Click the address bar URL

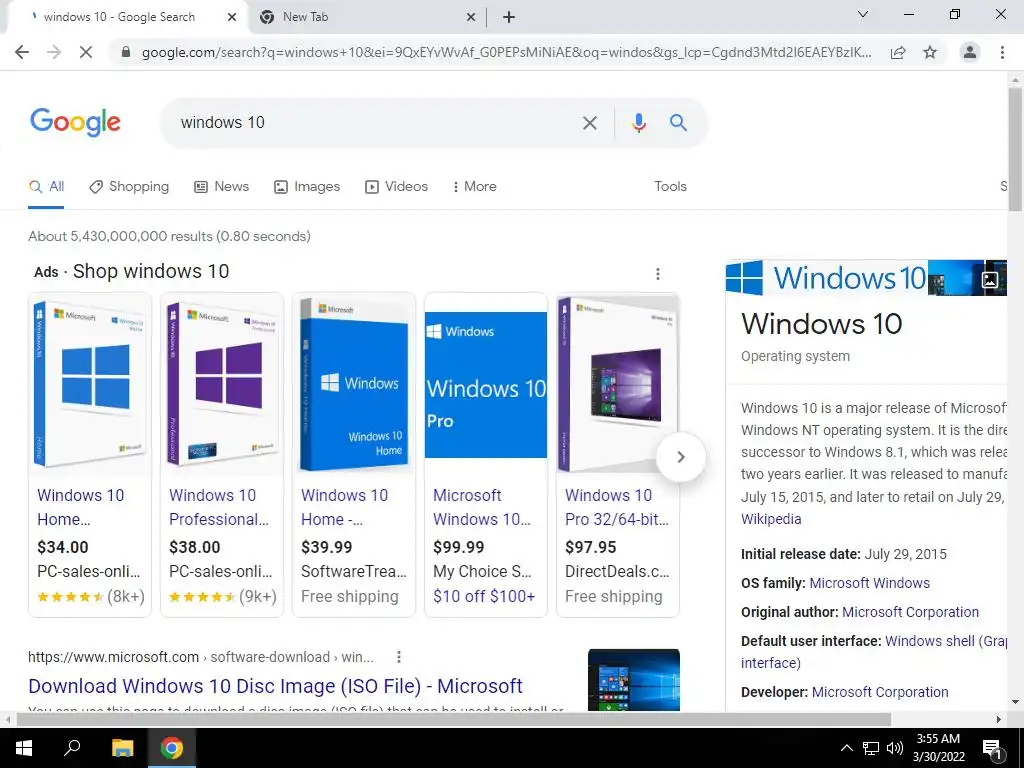[506, 52]
